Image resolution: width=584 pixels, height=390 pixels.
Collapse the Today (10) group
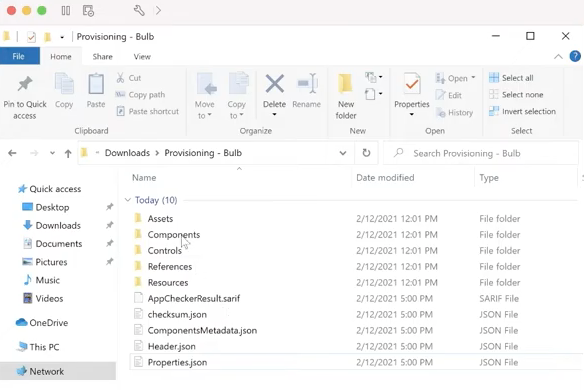(x=128, y=200)
